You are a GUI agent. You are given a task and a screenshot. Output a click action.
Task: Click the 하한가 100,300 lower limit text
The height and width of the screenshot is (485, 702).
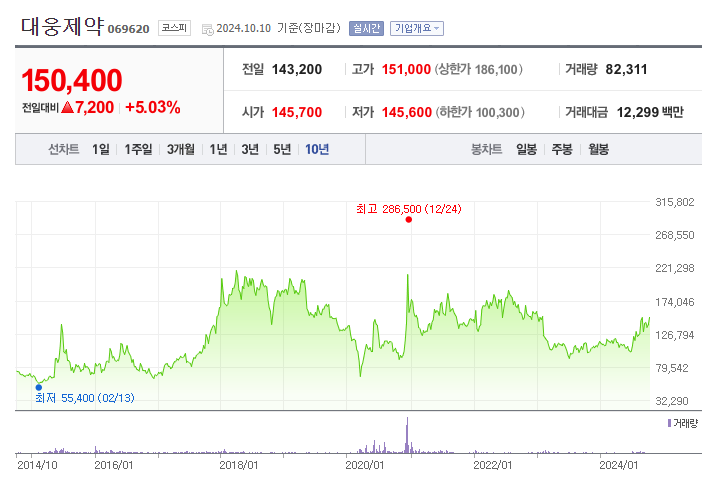[480, 112]
